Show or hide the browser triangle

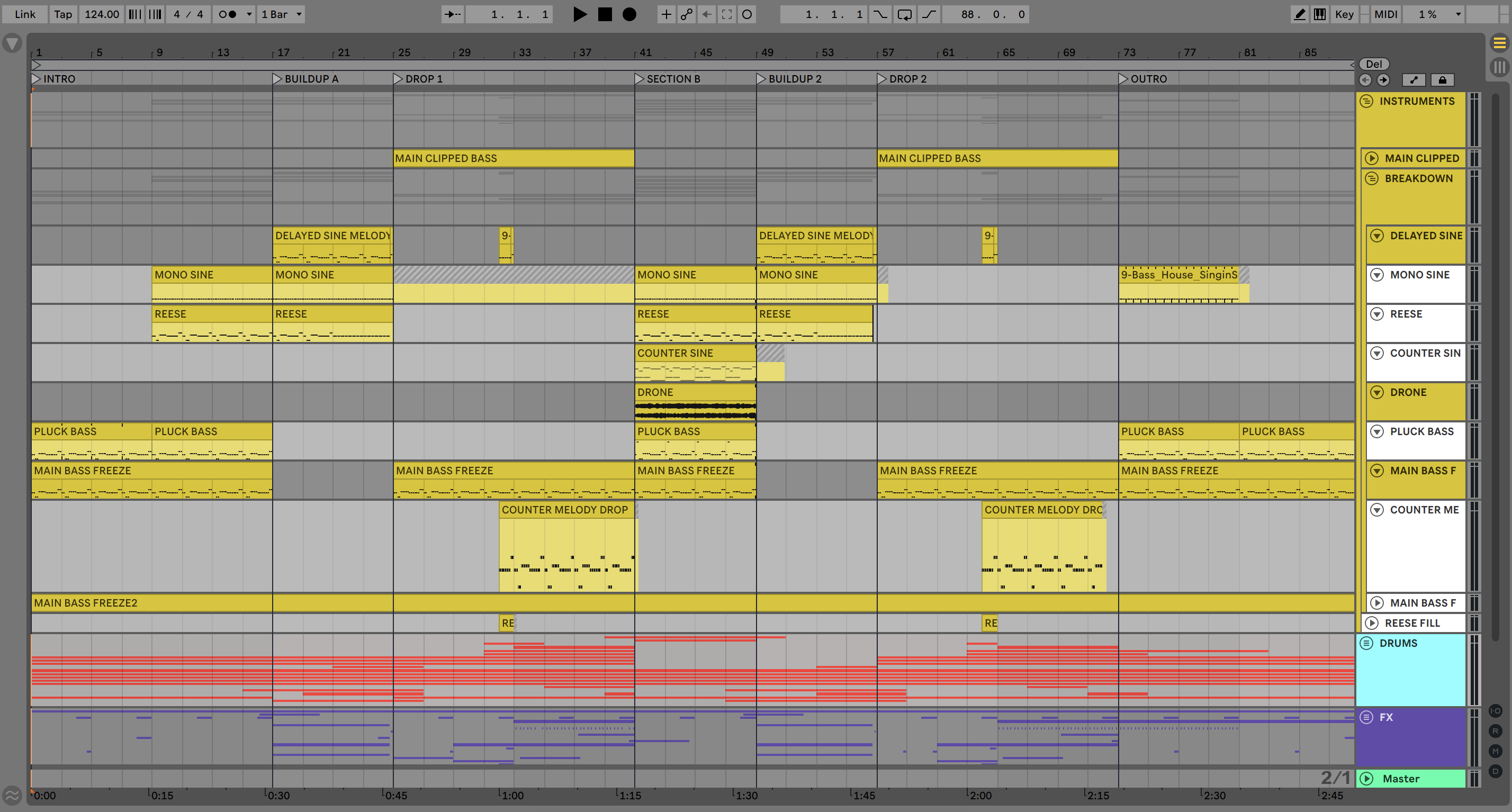(x=12, y=43)
